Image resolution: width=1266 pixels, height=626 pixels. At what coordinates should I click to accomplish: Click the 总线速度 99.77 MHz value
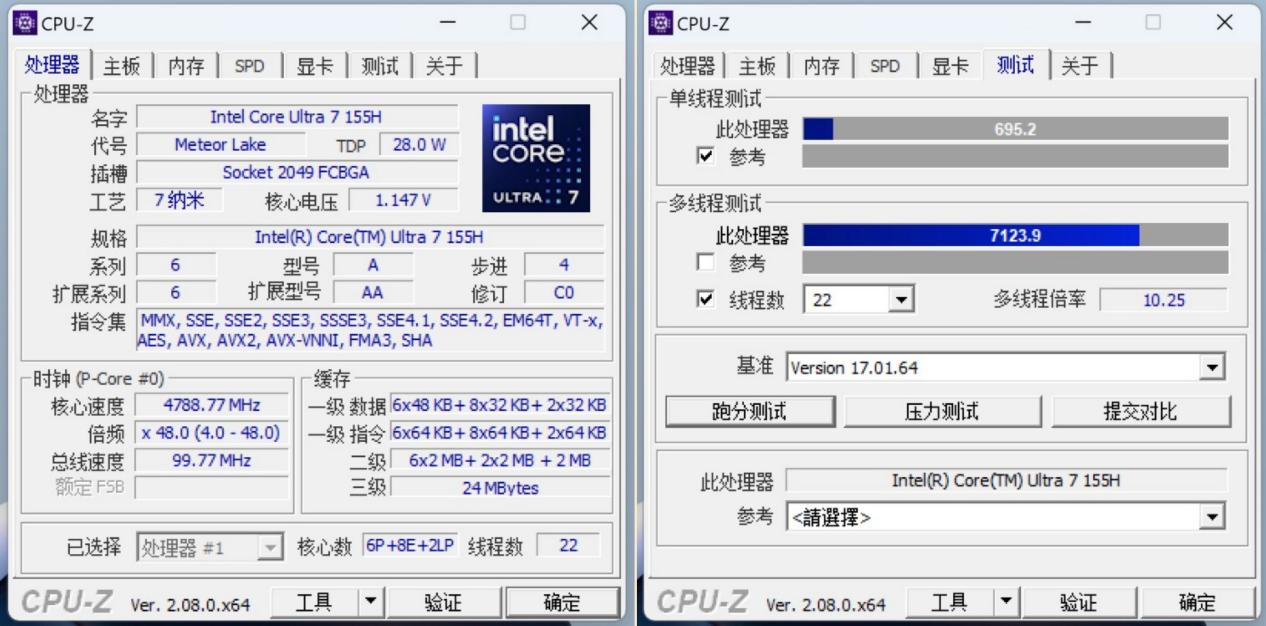(x=212, y=460)
